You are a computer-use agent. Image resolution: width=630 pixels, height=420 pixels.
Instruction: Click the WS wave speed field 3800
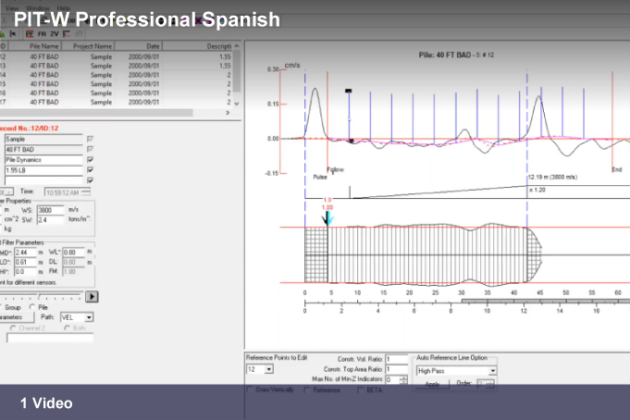(51, 210)
